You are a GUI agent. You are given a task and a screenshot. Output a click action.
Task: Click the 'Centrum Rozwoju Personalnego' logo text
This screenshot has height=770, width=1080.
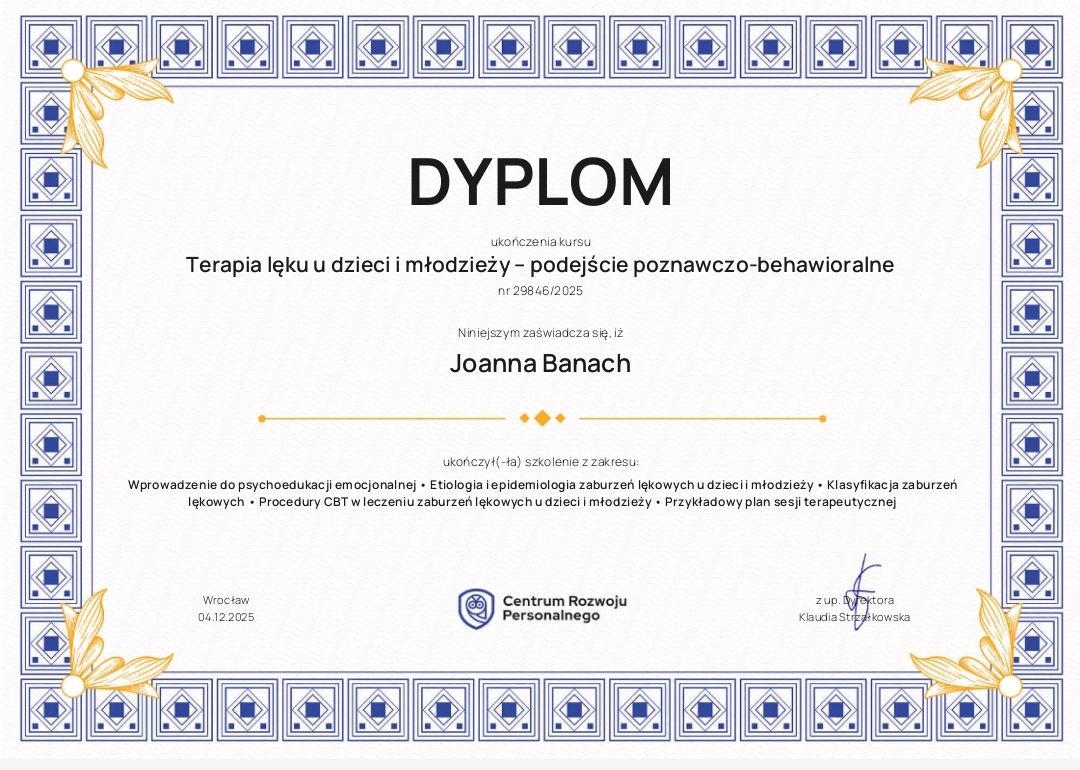point(564,608)
